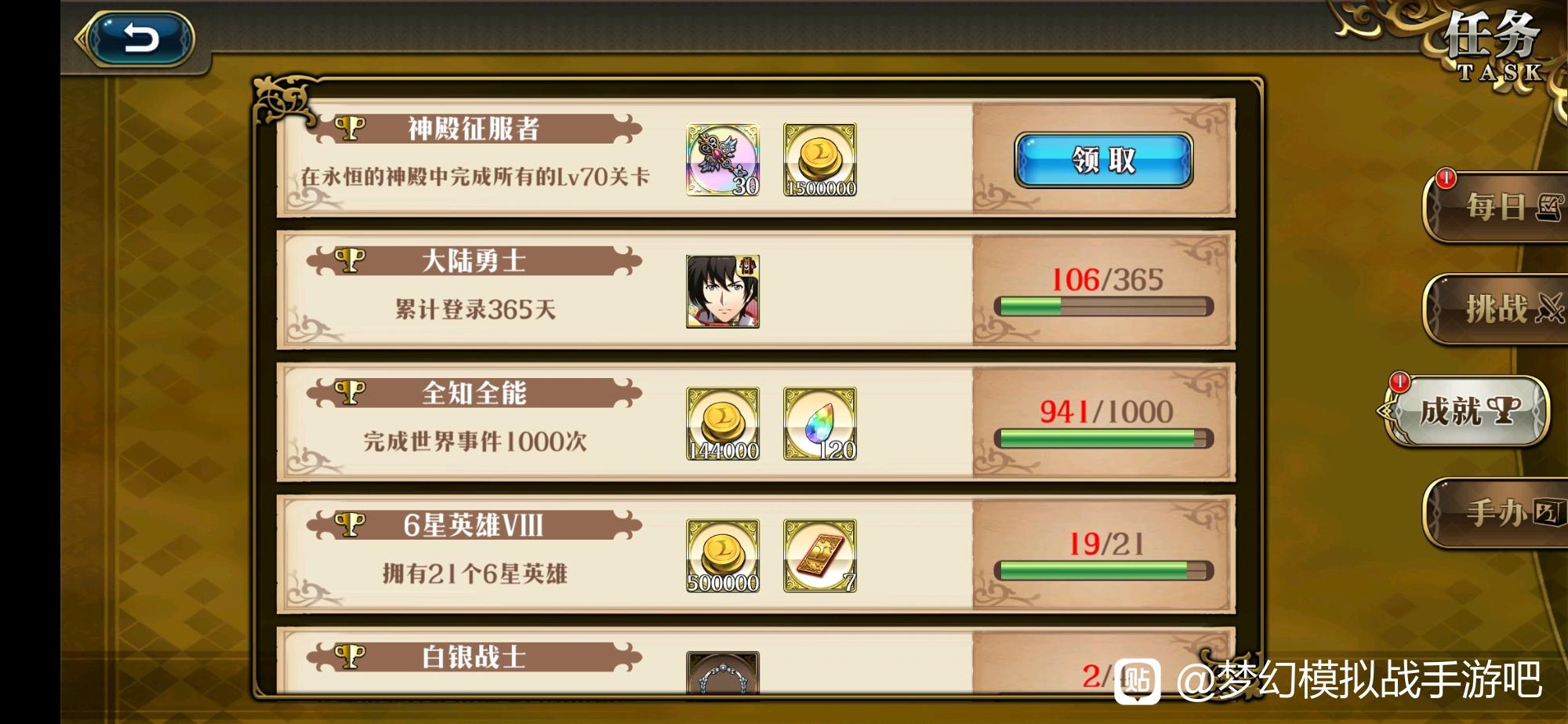Tap the silver circlet reward icon in 白银战士
Image resolution: width=1568 pixels, height=724 pixels.
coord(723,672)
